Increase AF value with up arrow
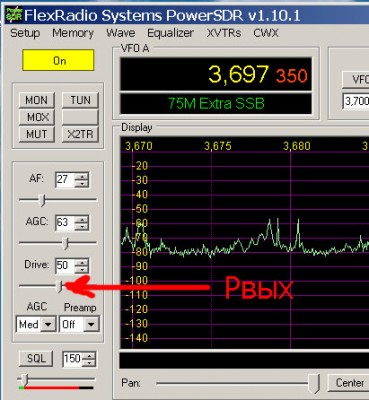The height and width of the screenshot is (400, 369). coord(82,176)
